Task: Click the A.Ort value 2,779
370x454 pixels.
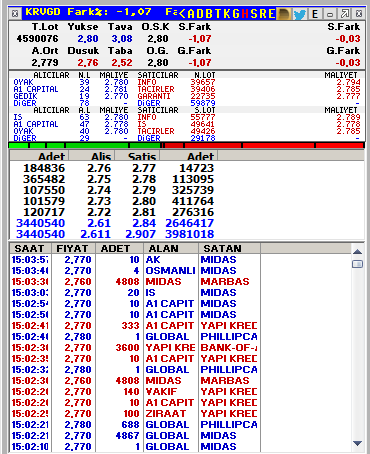Action: (x=45, y=63)
